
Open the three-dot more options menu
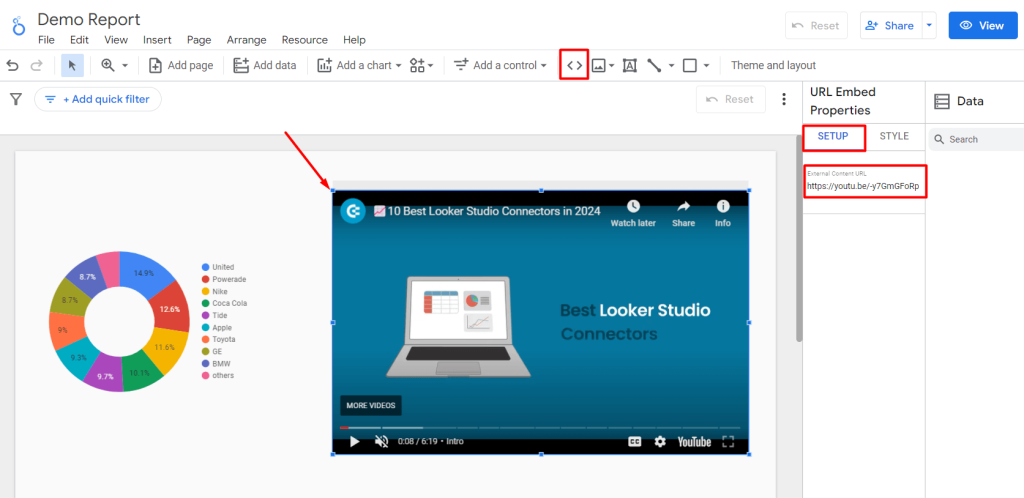pyautogui.click(x=784, y=99)
